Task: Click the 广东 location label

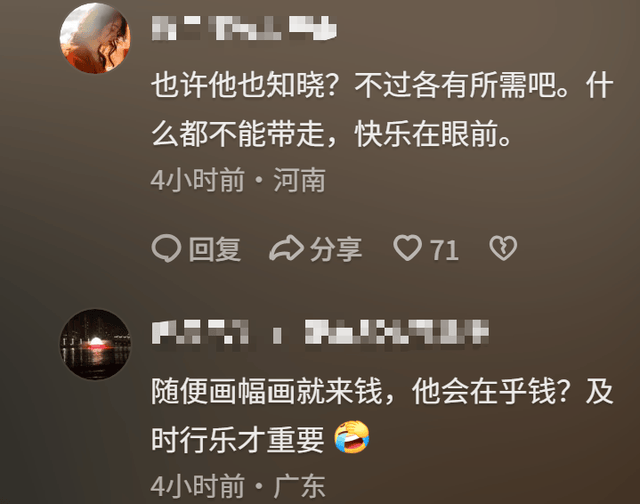Action: 299,486
